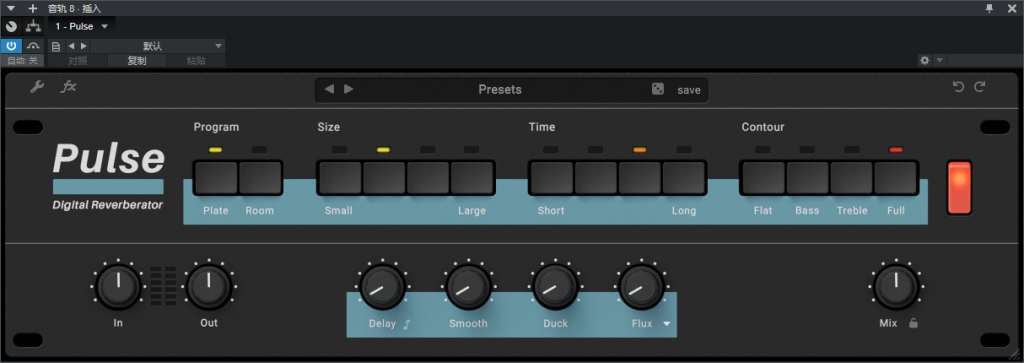Pin the plugin window
The width and height of the screenshot is (1024, 363).
click(x=989, y=8)
